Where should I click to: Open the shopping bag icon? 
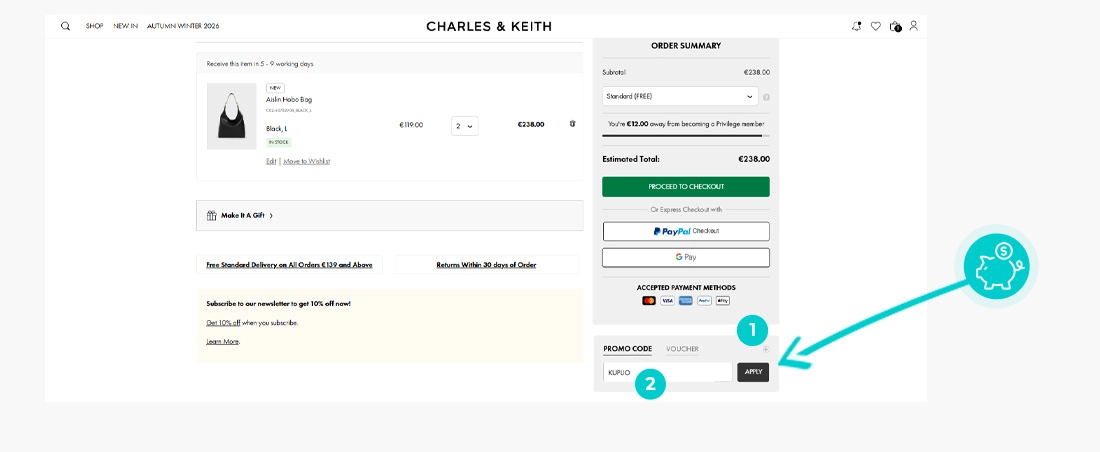(x=894, y=27)
